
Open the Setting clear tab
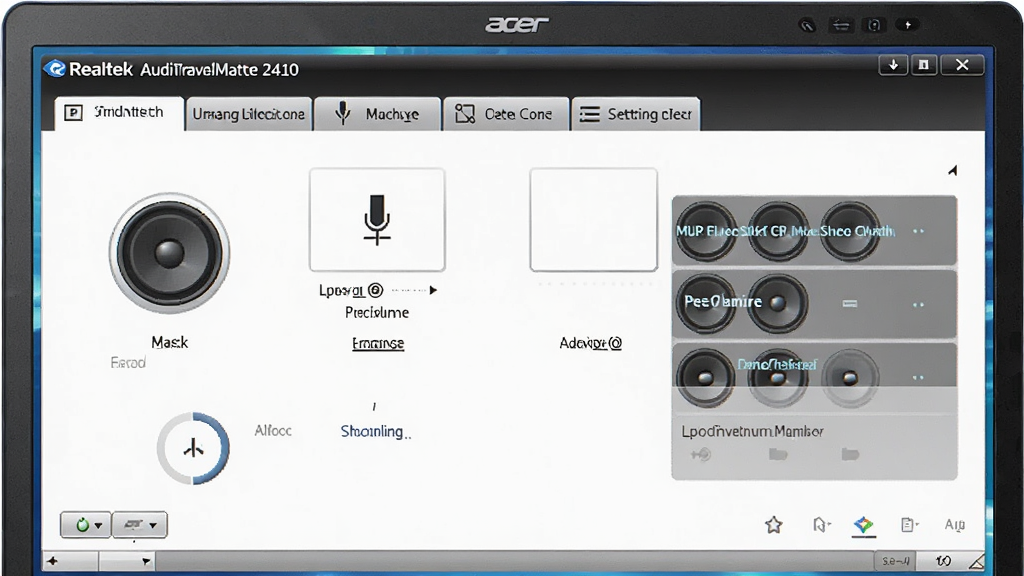click(635, 114)
